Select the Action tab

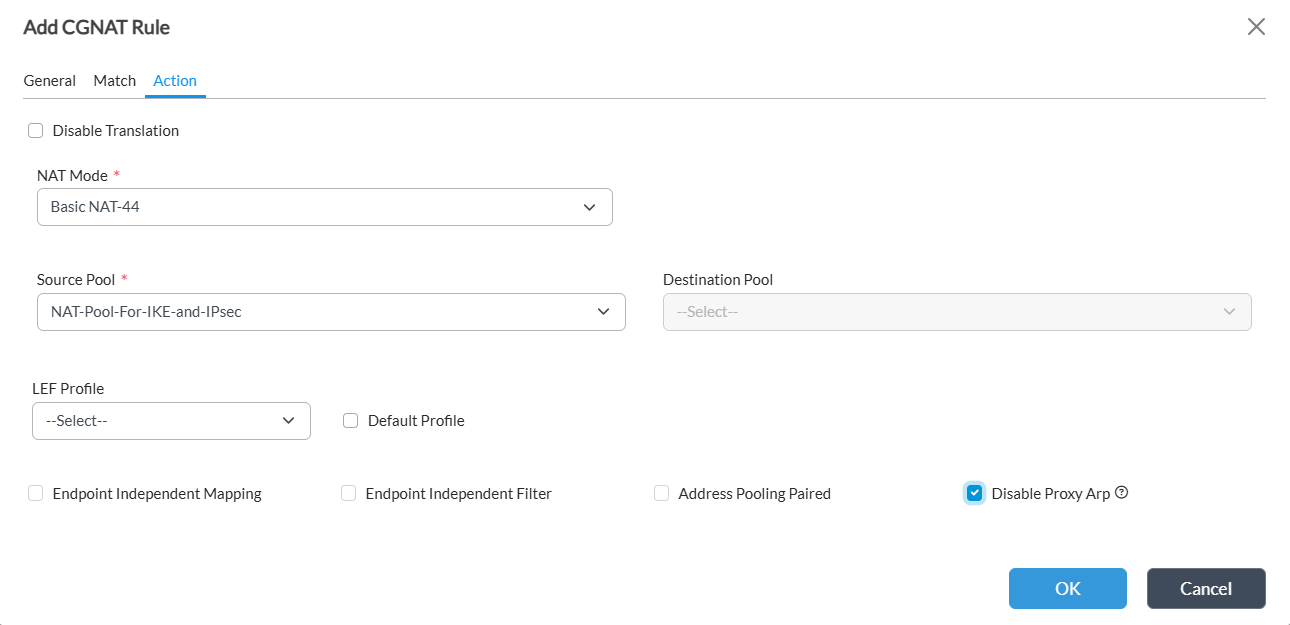point(175,81)
